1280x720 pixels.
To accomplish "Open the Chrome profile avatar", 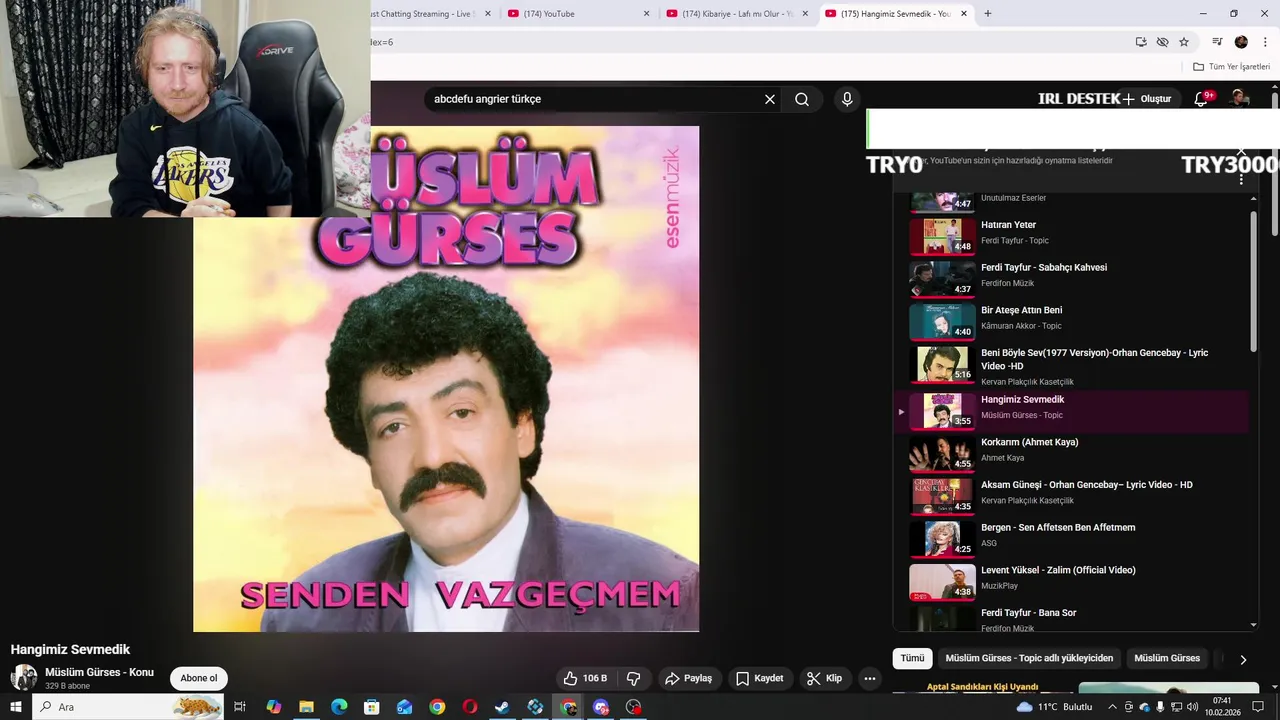I will tap(1241, 42).
